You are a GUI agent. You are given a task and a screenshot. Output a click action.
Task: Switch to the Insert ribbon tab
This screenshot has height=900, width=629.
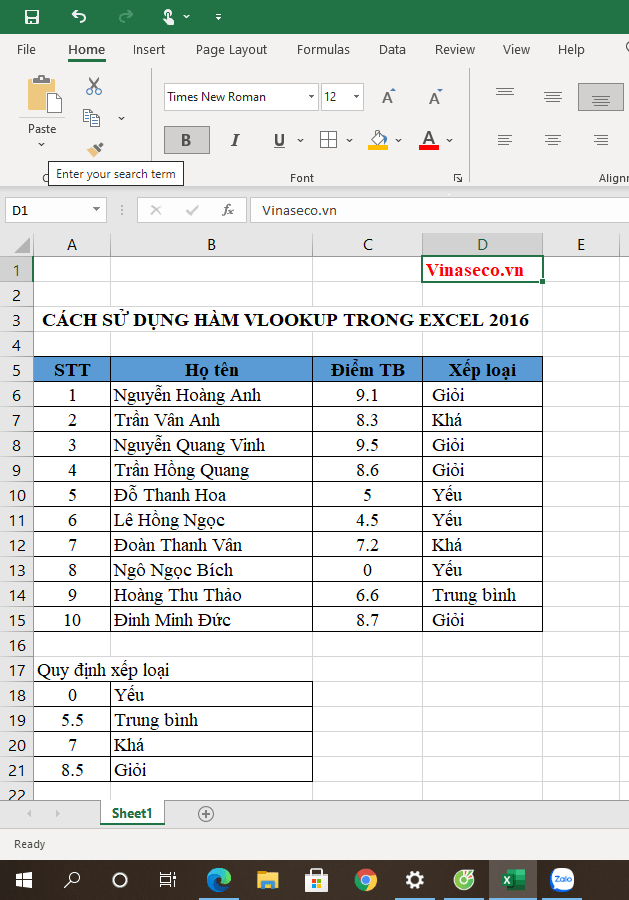coord(149,50)
